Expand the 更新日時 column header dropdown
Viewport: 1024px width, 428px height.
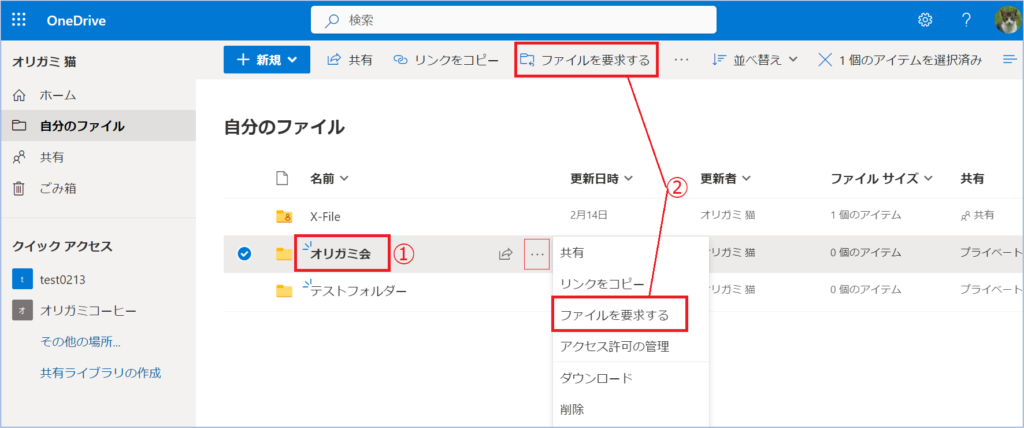tap(602, 179)
